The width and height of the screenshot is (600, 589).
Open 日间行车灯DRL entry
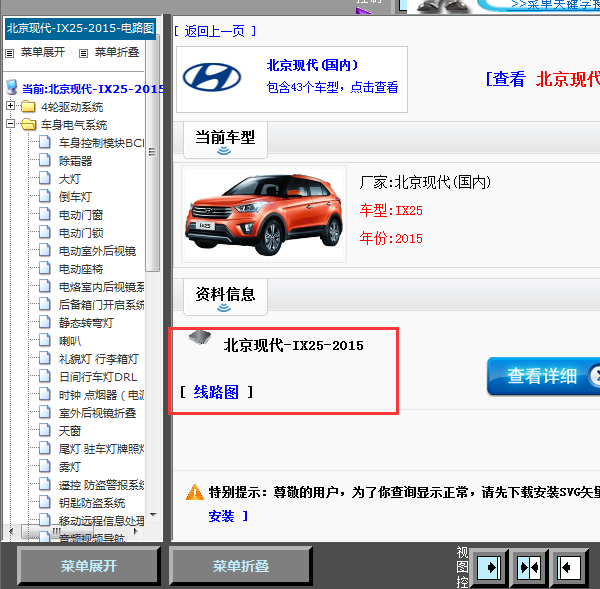98,377
